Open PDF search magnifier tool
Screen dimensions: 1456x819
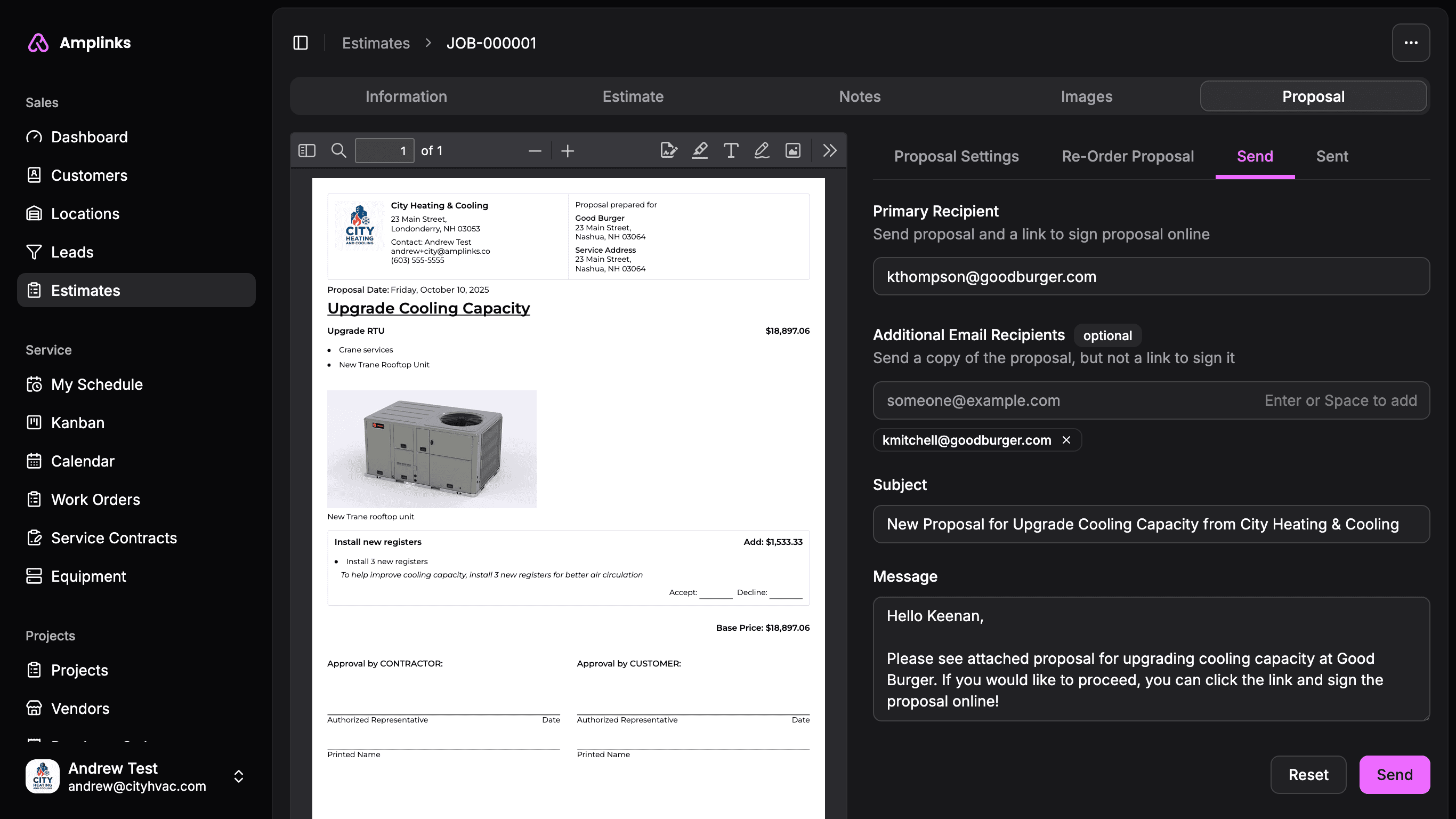click(x=338, y=150)
